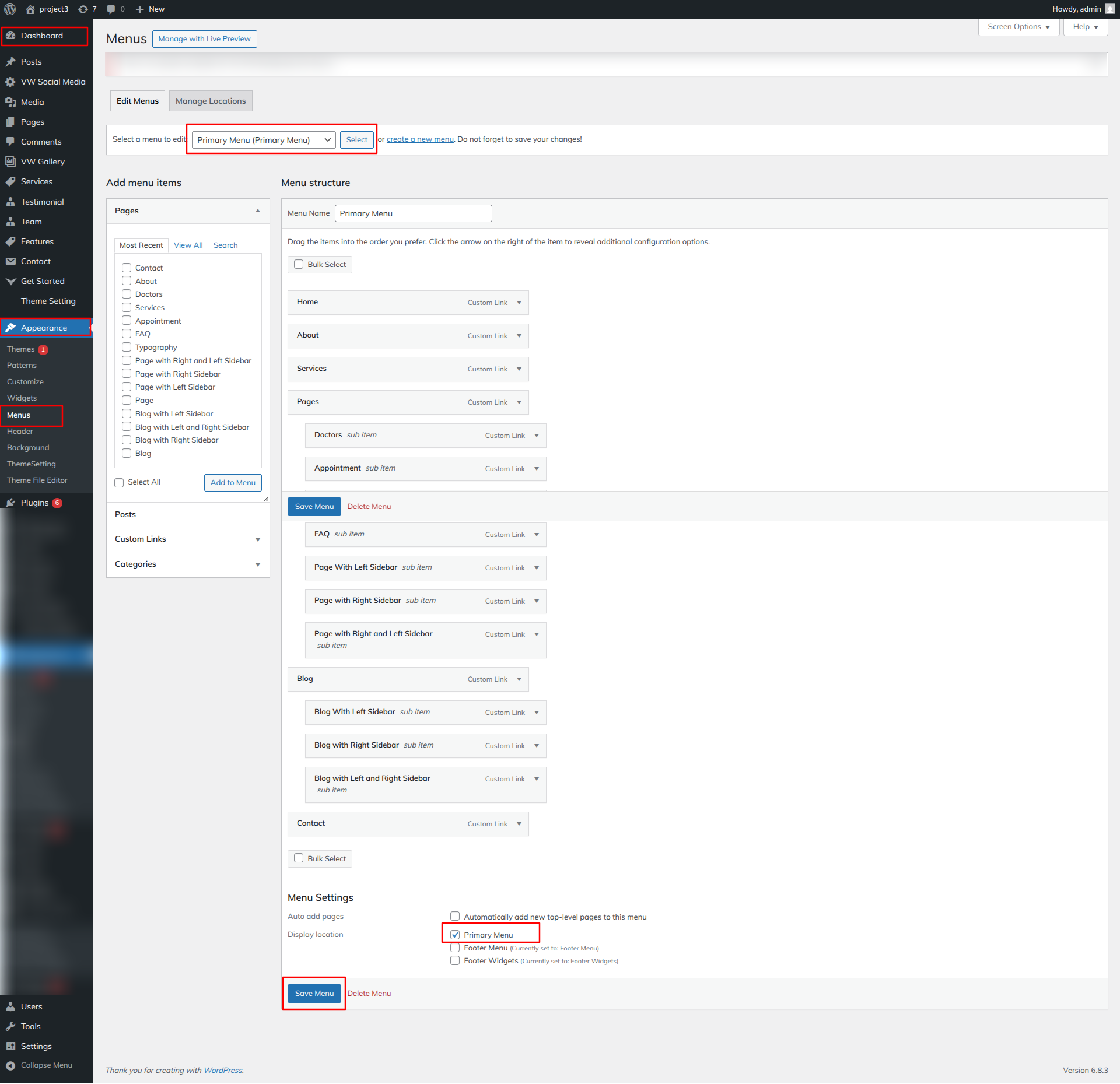This screenshot has height=1084, width=1120.
Task: Click the Menu Name text field
Action: 413,213
